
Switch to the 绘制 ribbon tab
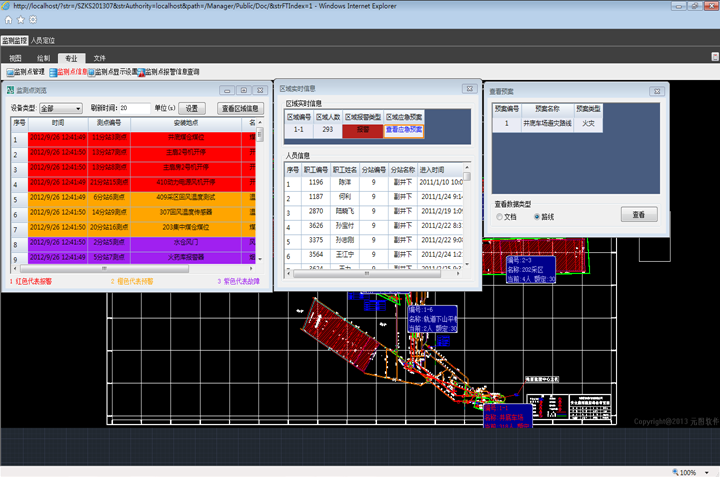point(43,58)
